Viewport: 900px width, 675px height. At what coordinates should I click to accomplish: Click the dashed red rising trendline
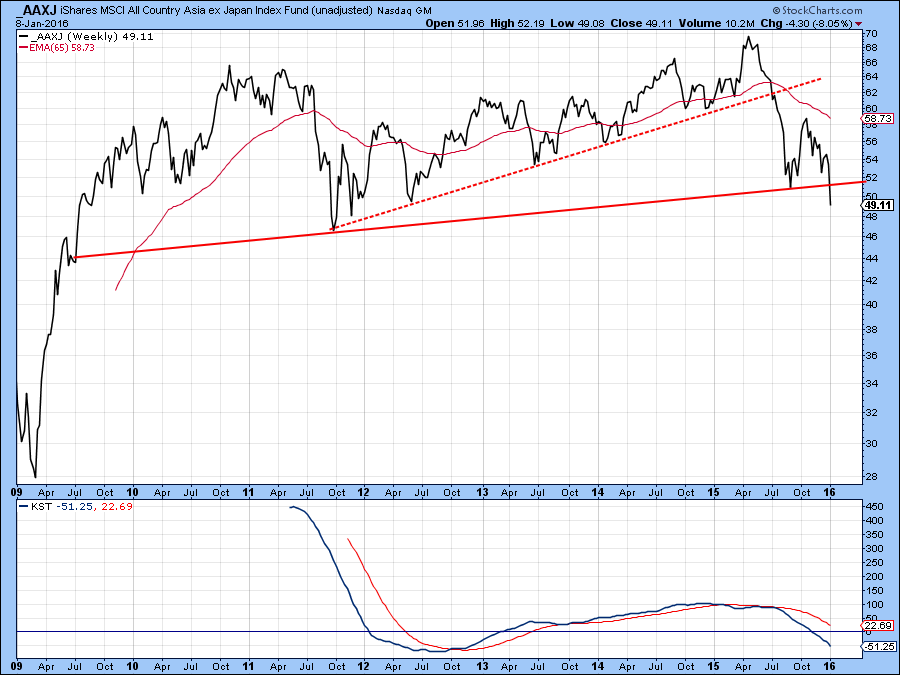point(576,154)
